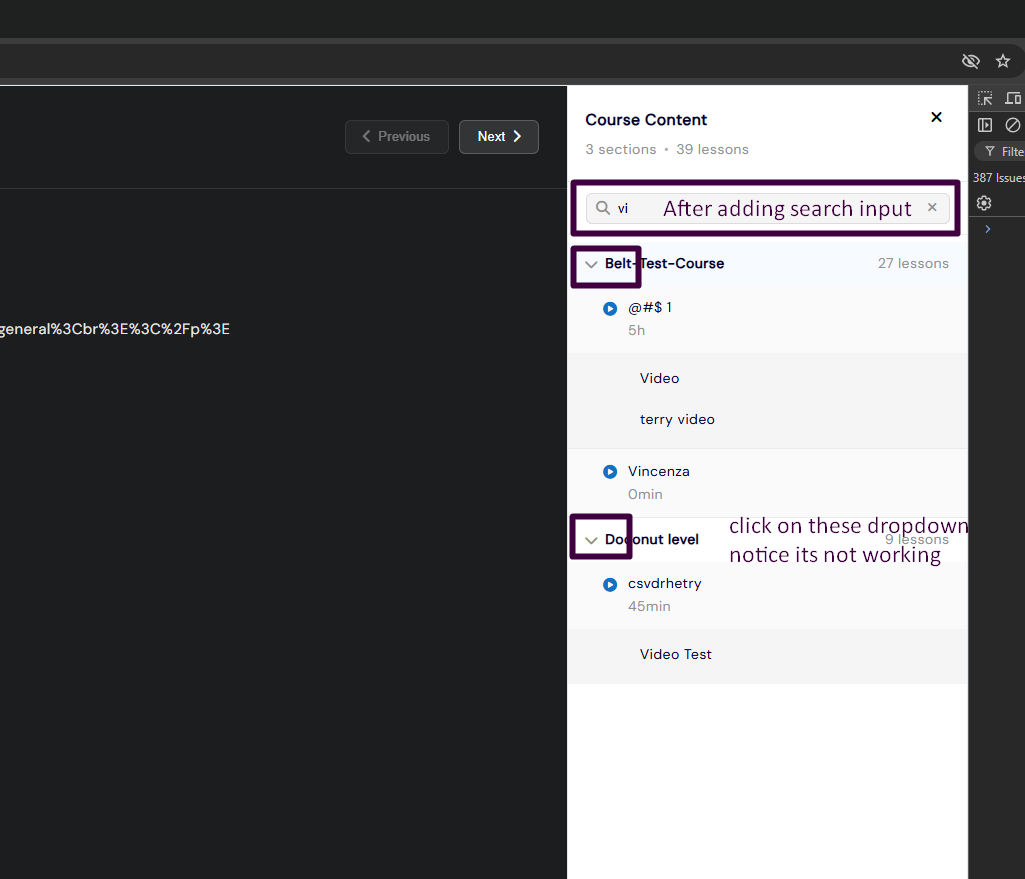Viewport: 1025px width, 879px height.
Task: Go to the Previous lesson
Action: pyautogui.click(x=397, y=137)
